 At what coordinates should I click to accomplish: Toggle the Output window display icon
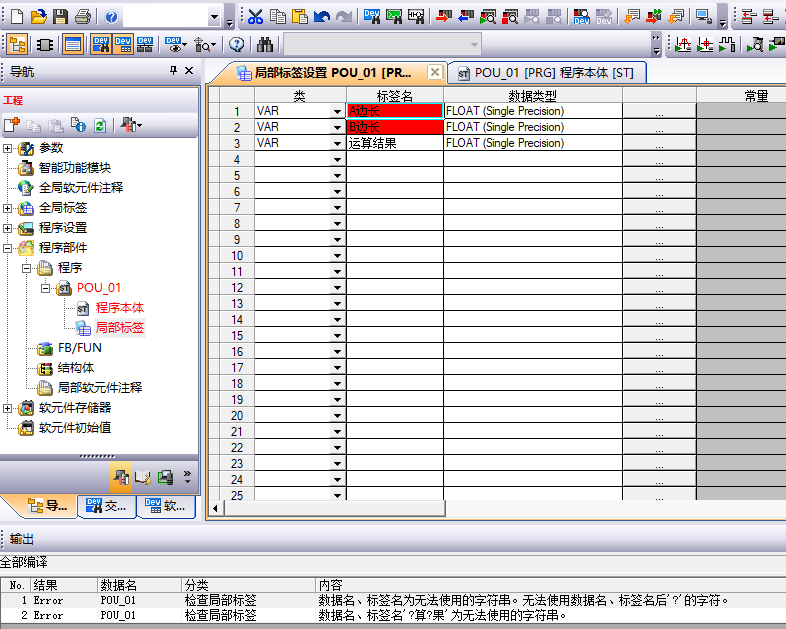[73, 44]
